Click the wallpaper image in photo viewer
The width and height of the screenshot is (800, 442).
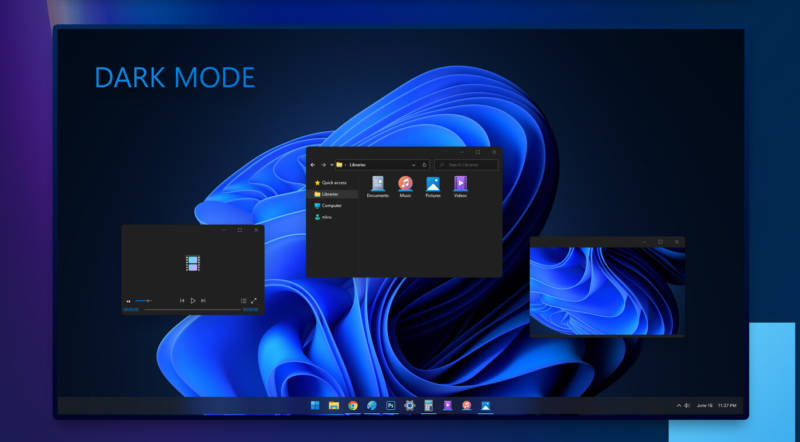(607, 291)
